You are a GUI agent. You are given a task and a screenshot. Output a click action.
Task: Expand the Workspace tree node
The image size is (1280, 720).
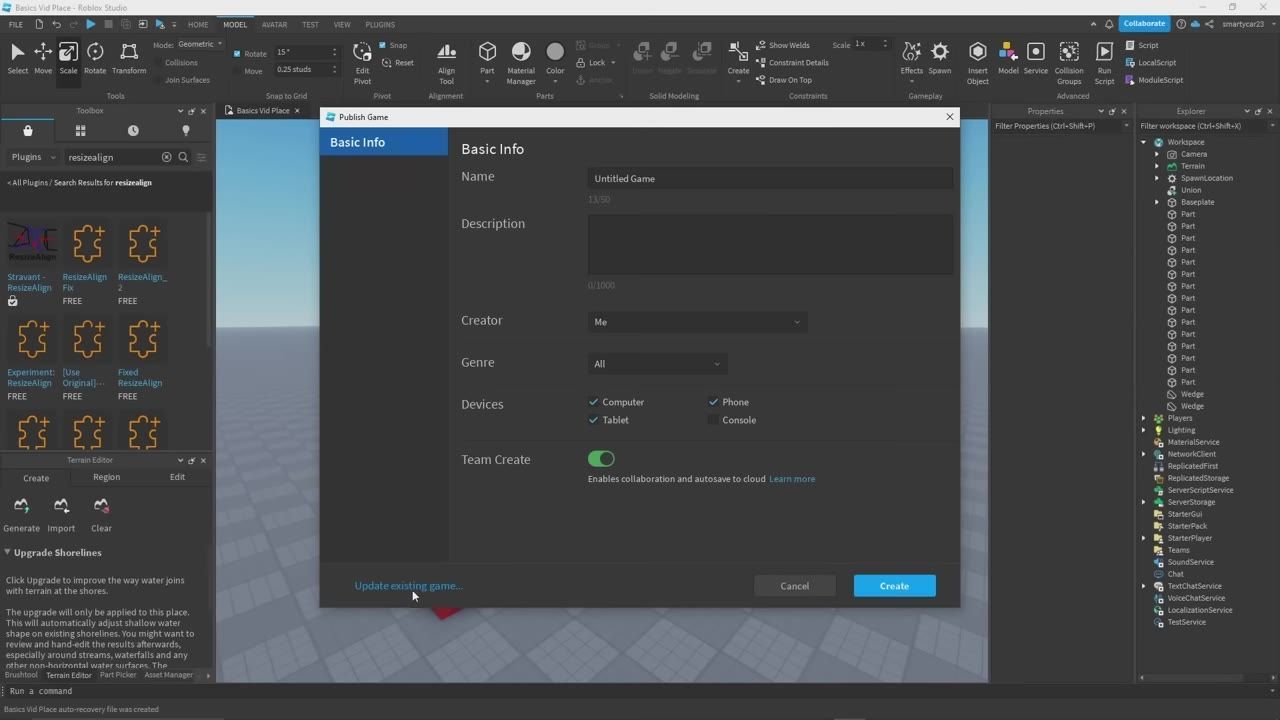[1144, 142]
